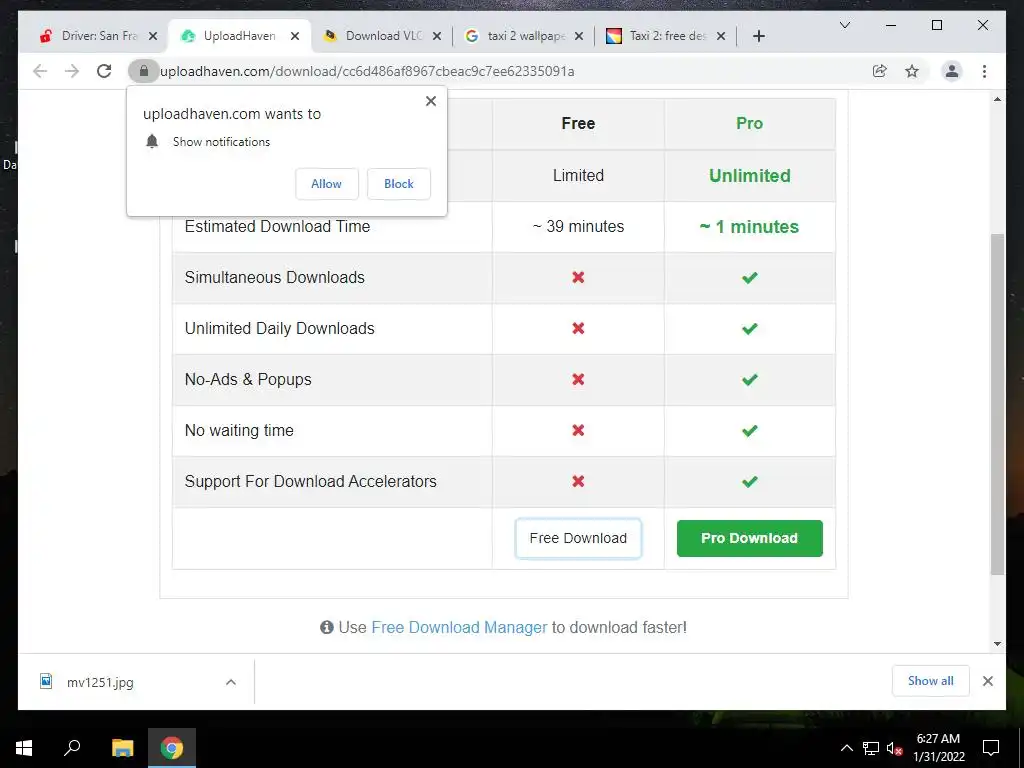Viewport: 1024px width, 768px height.
Task: Click the scrollbar up arrow
Action: [x=997, y=99]
